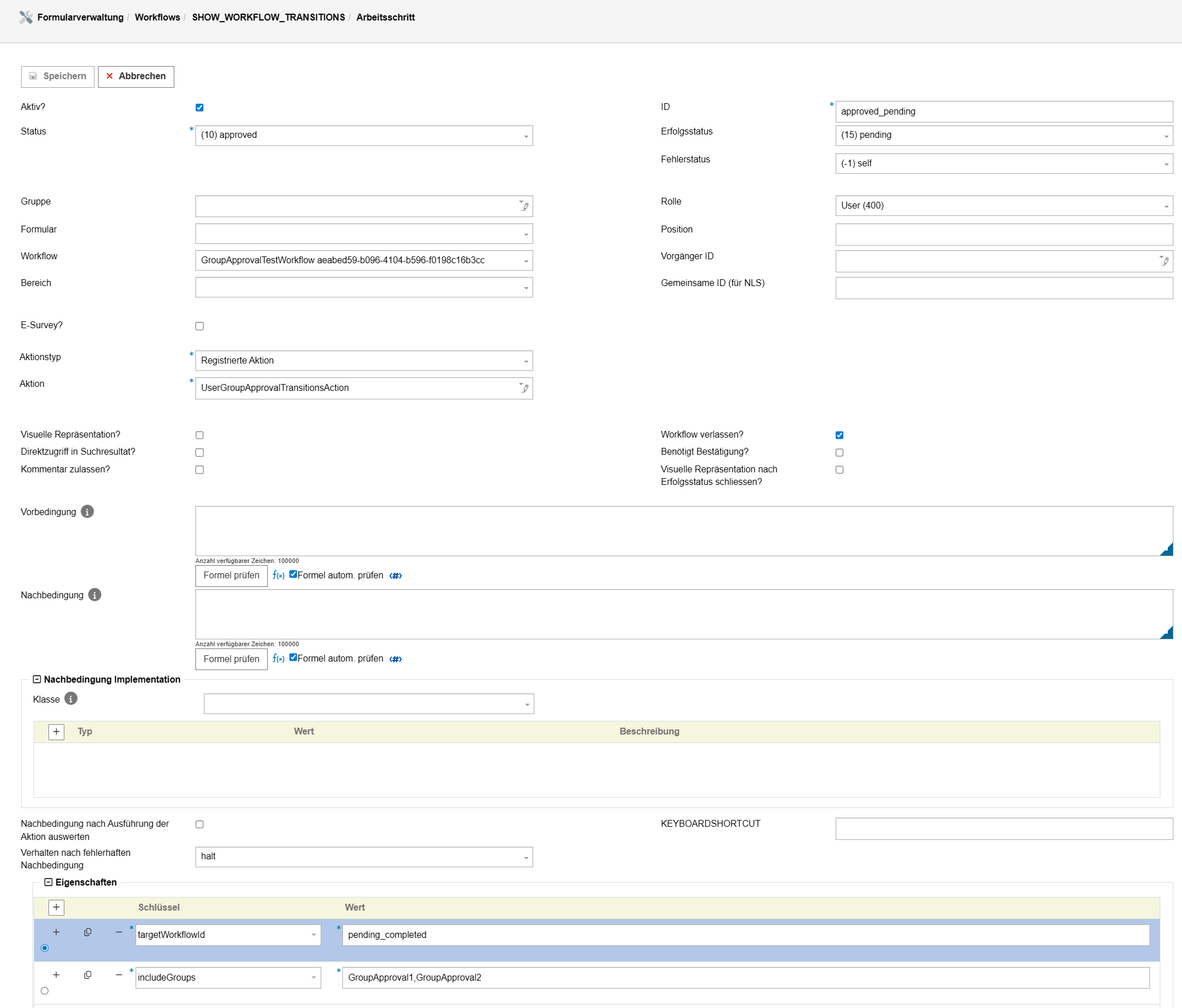Screen dimensions: 1182x1008
Task: Enable Benötigt Bestätigung? checkbox
Action: (x=840, y=452)
